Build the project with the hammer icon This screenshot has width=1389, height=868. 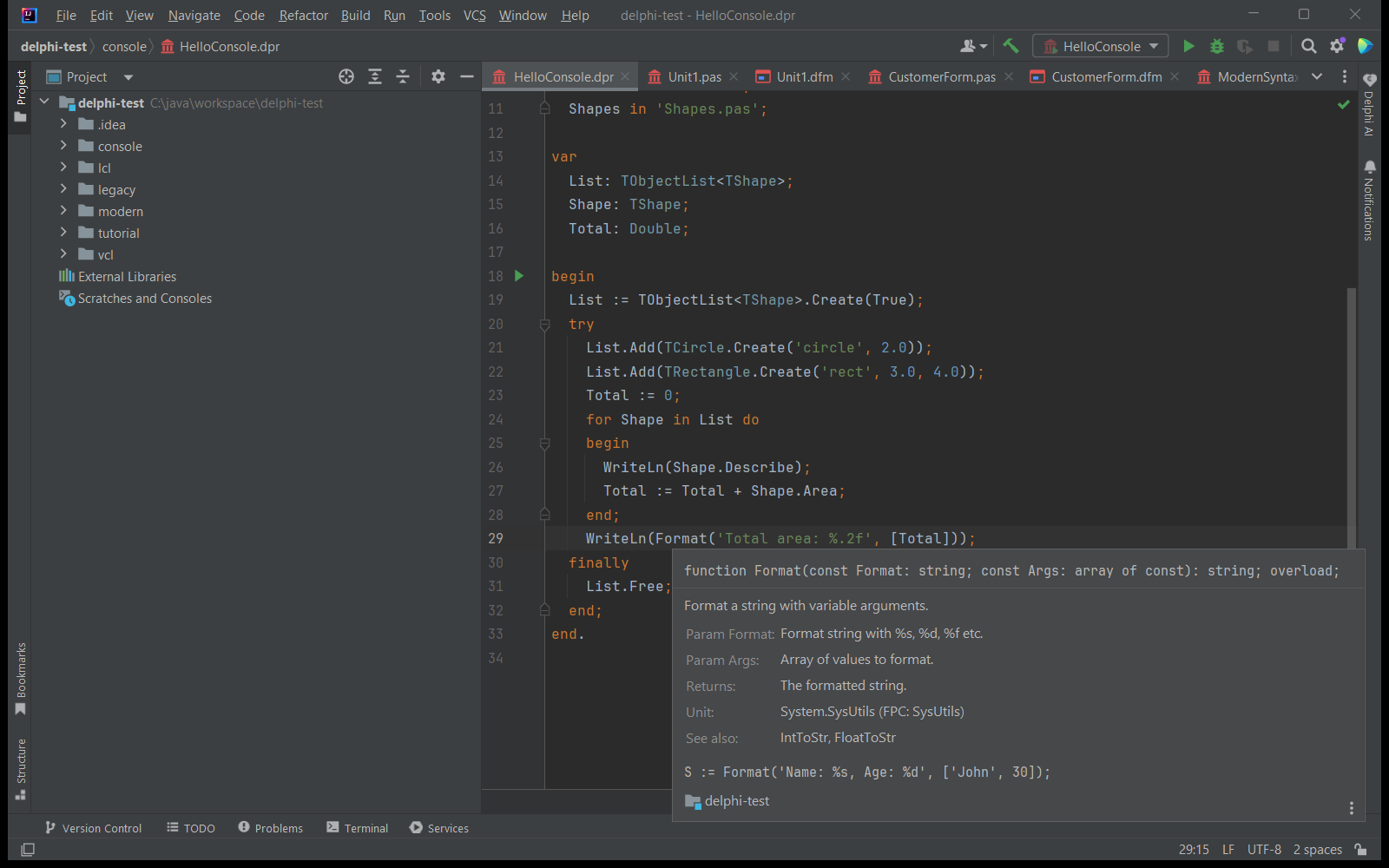pos(1010,46)
